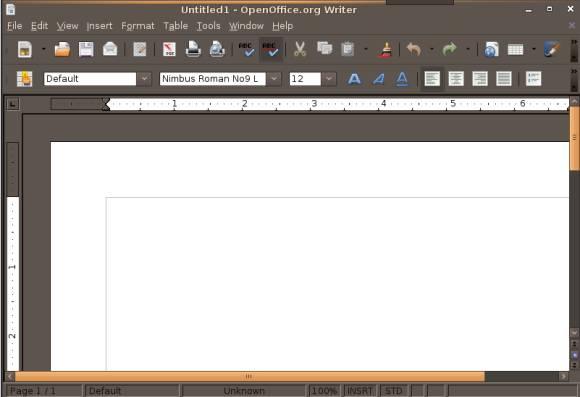Viewport: 580px width, 397px height.
Task: Click Unknown language field in status bar
Action: (x=244, y=391)
